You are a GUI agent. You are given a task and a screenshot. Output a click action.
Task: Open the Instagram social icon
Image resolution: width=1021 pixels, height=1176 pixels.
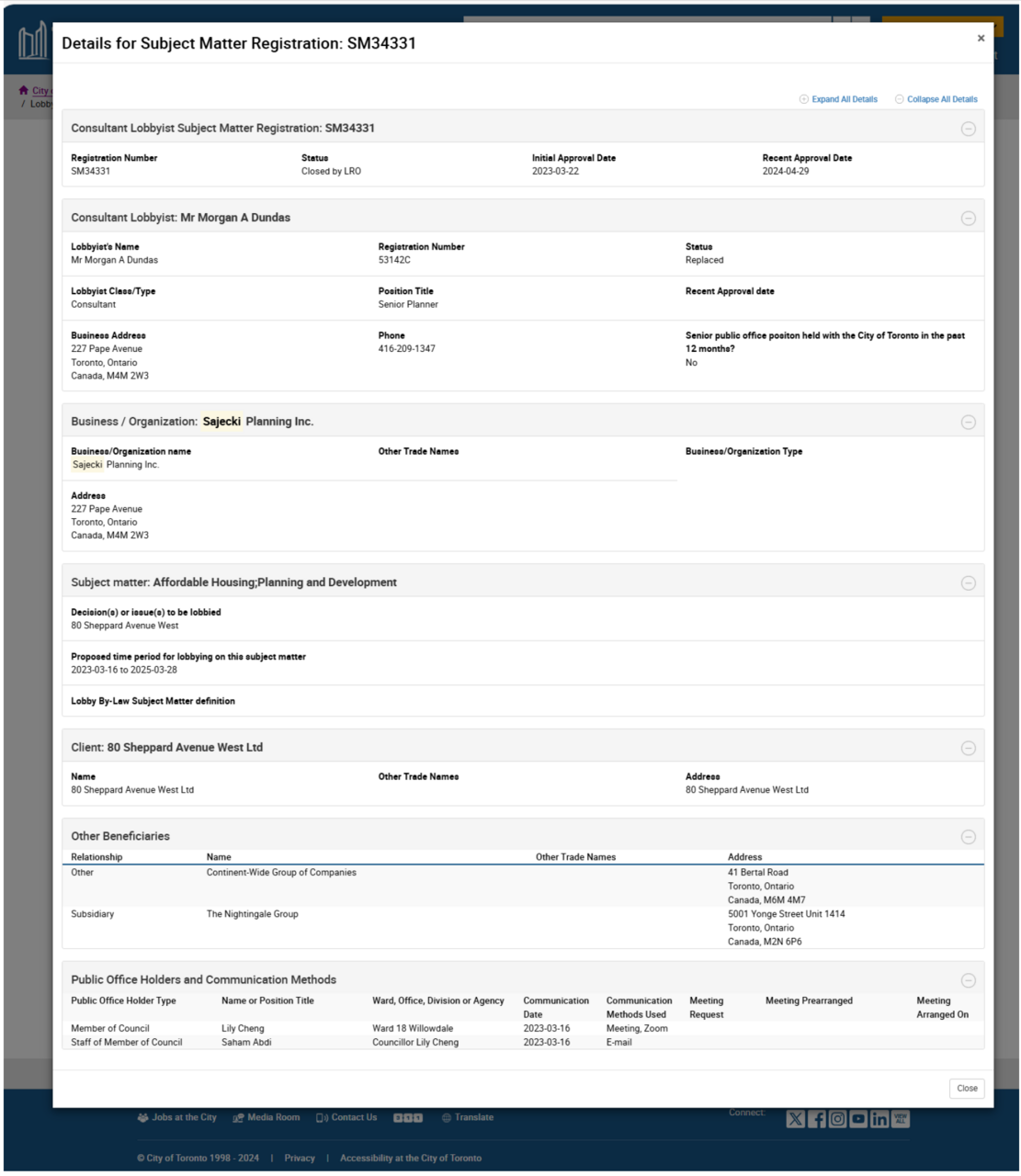coord(838,1119)
